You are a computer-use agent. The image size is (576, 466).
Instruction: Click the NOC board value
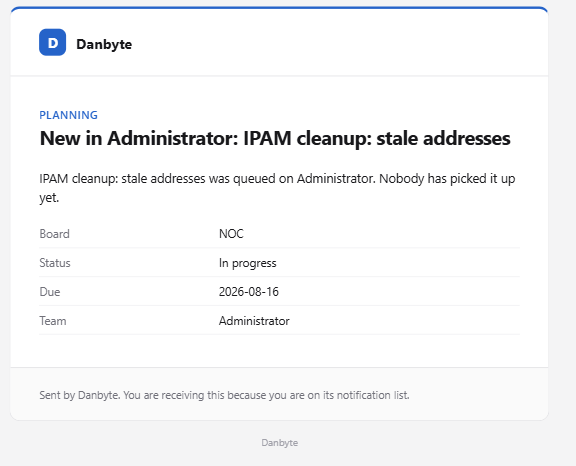pos(231,234)
